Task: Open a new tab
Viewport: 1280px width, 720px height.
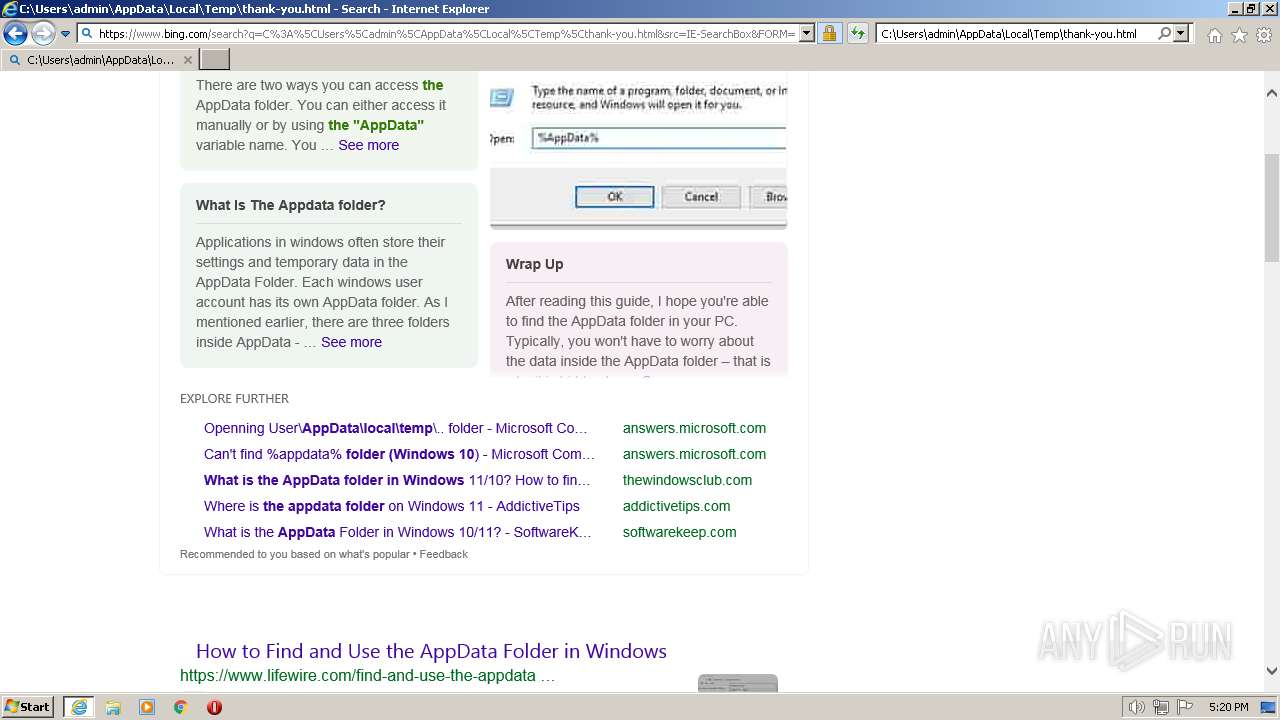Action: pyautogui.click(x=215, y=60)
